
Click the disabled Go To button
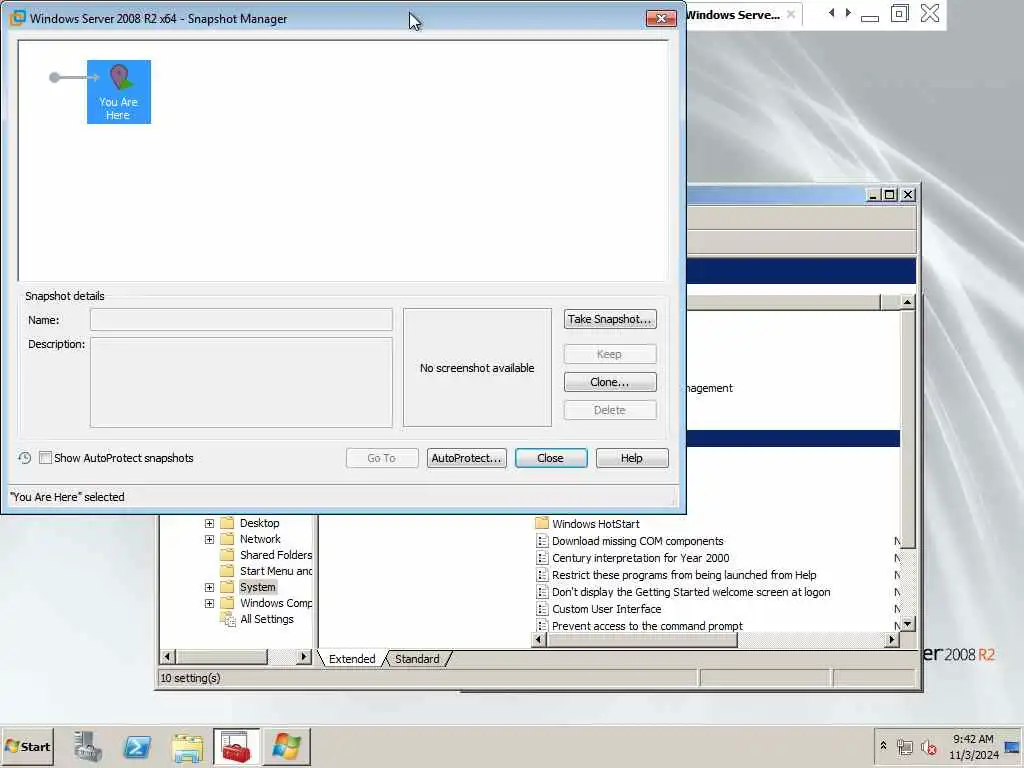[381, 458]
